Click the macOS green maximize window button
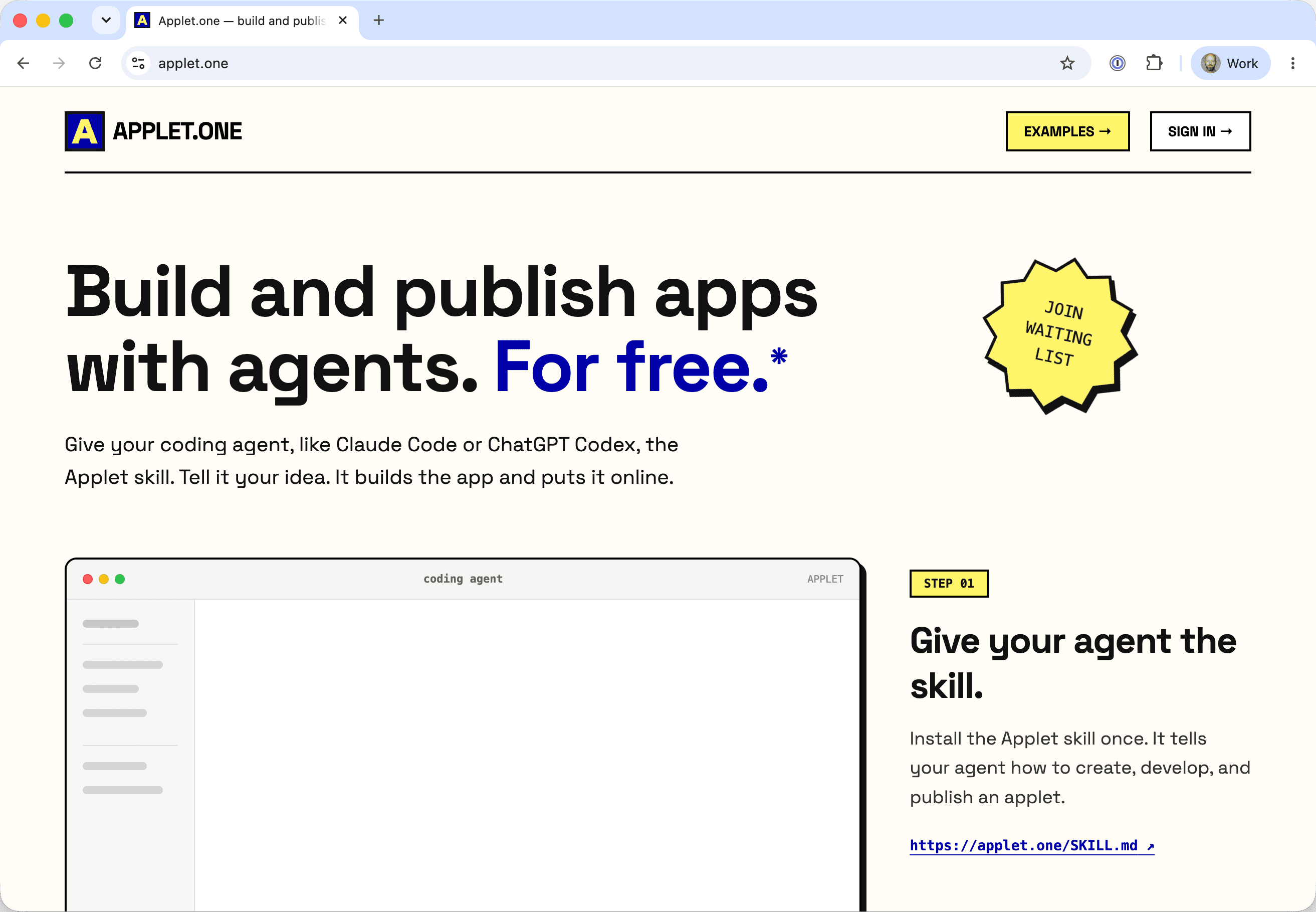 (x=66, y=21)
